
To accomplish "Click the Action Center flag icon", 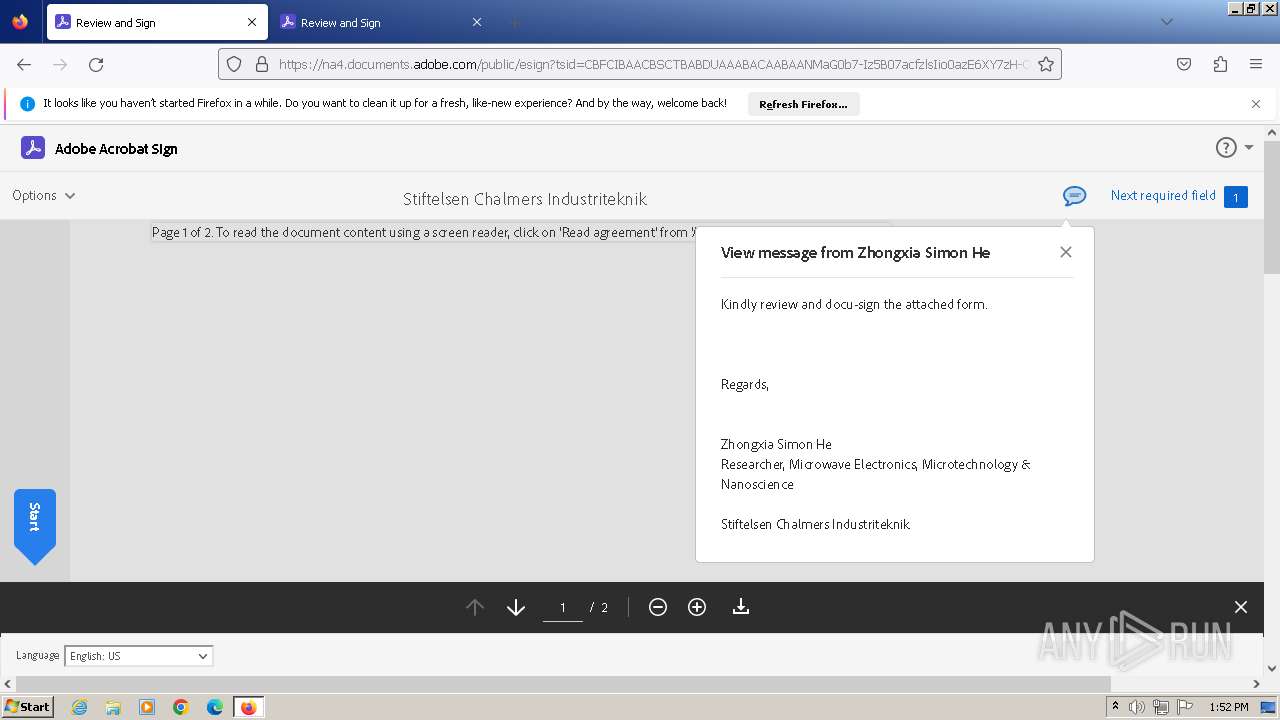I will pyautogui.click(x=1185, y=707).
